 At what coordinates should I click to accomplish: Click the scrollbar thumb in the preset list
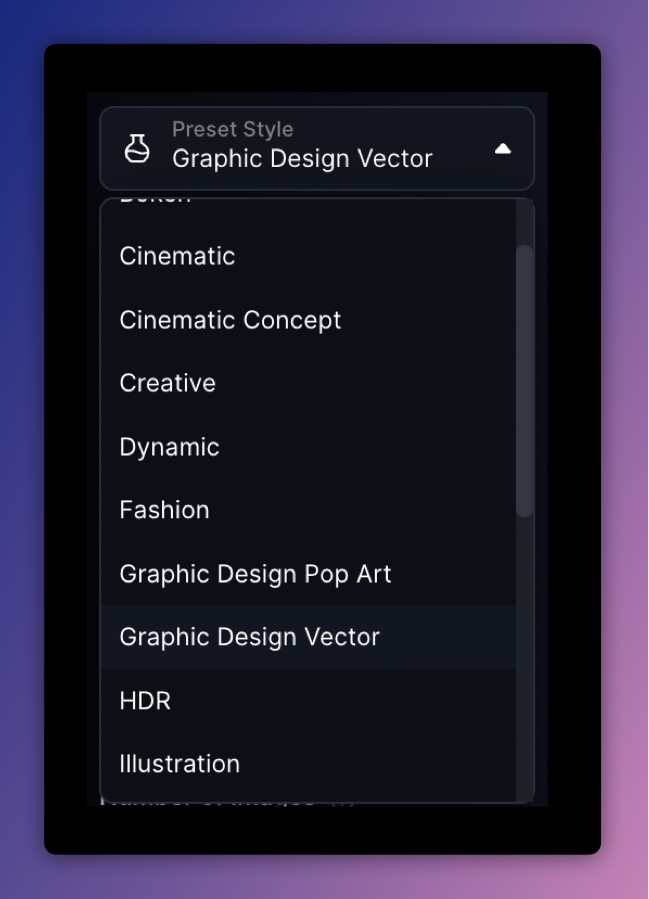[x=524, y=380]
